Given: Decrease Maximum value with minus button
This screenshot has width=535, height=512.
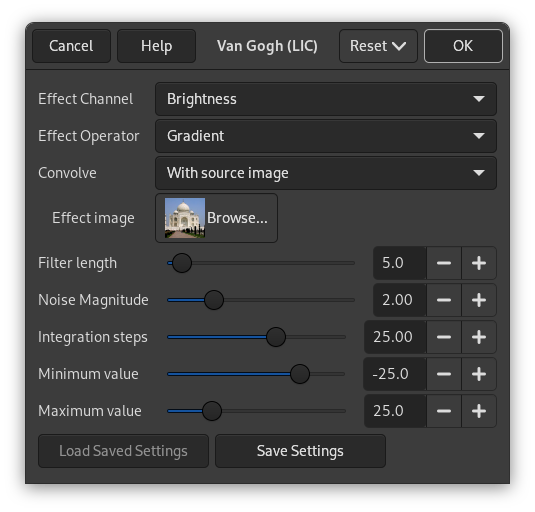Looking at the screenshot, I should pos(444,411).
